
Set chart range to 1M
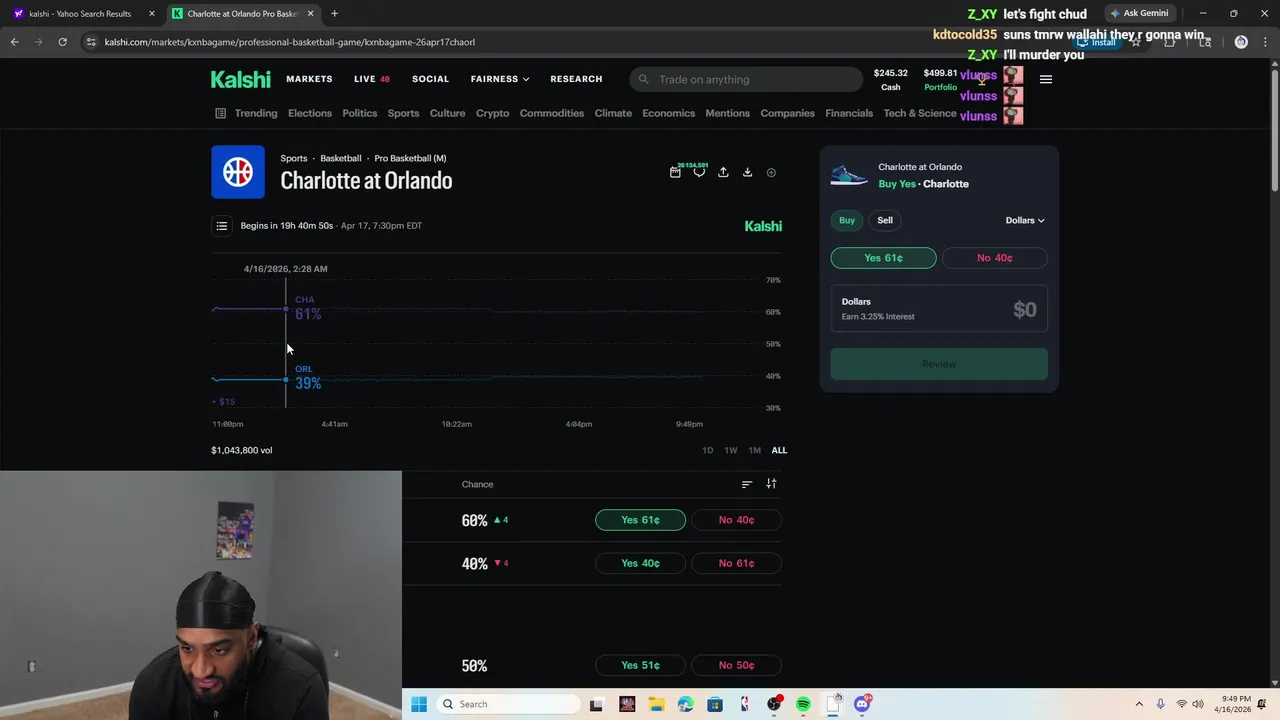point(755,450)
